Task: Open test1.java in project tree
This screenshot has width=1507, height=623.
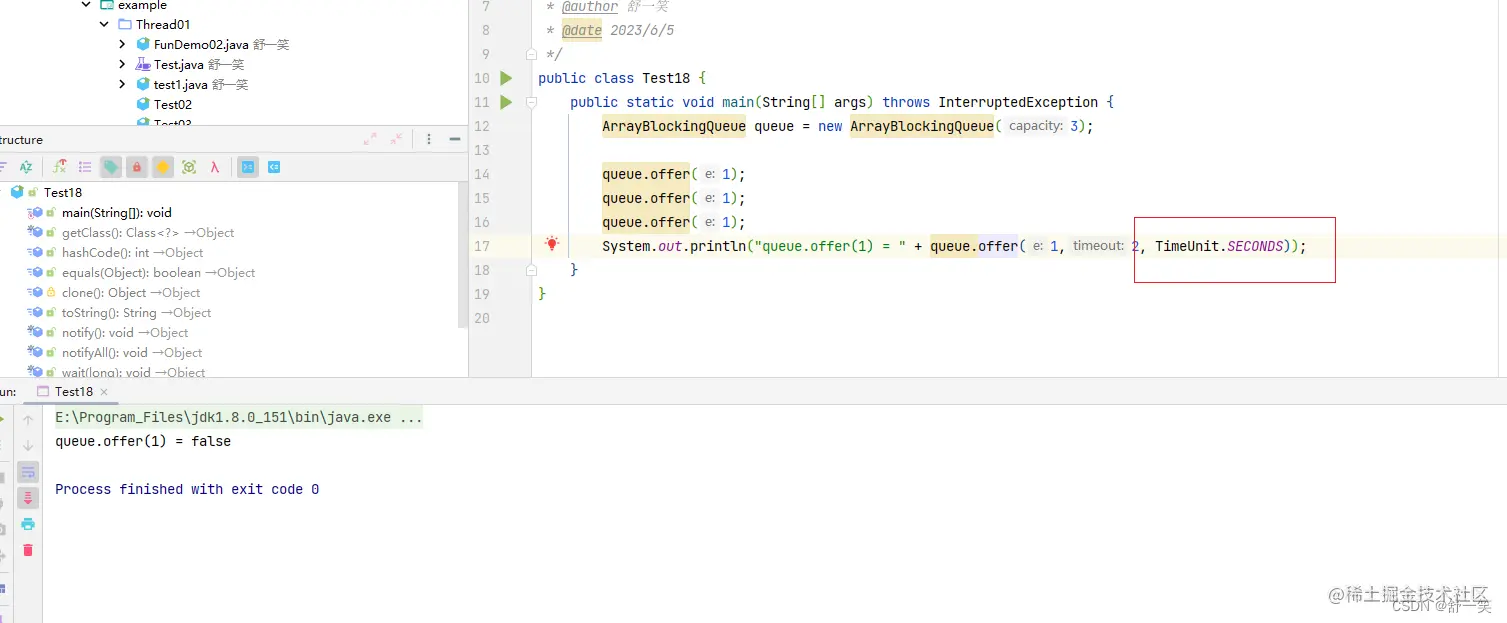Action: [180, 84]
